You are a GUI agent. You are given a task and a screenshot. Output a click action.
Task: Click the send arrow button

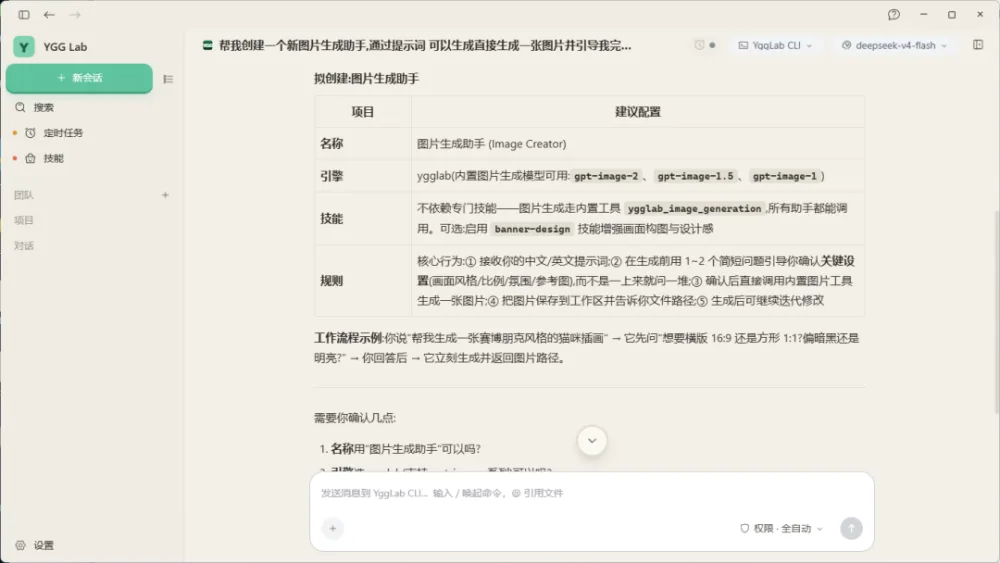pyautogui.click(x=851, y=528)
